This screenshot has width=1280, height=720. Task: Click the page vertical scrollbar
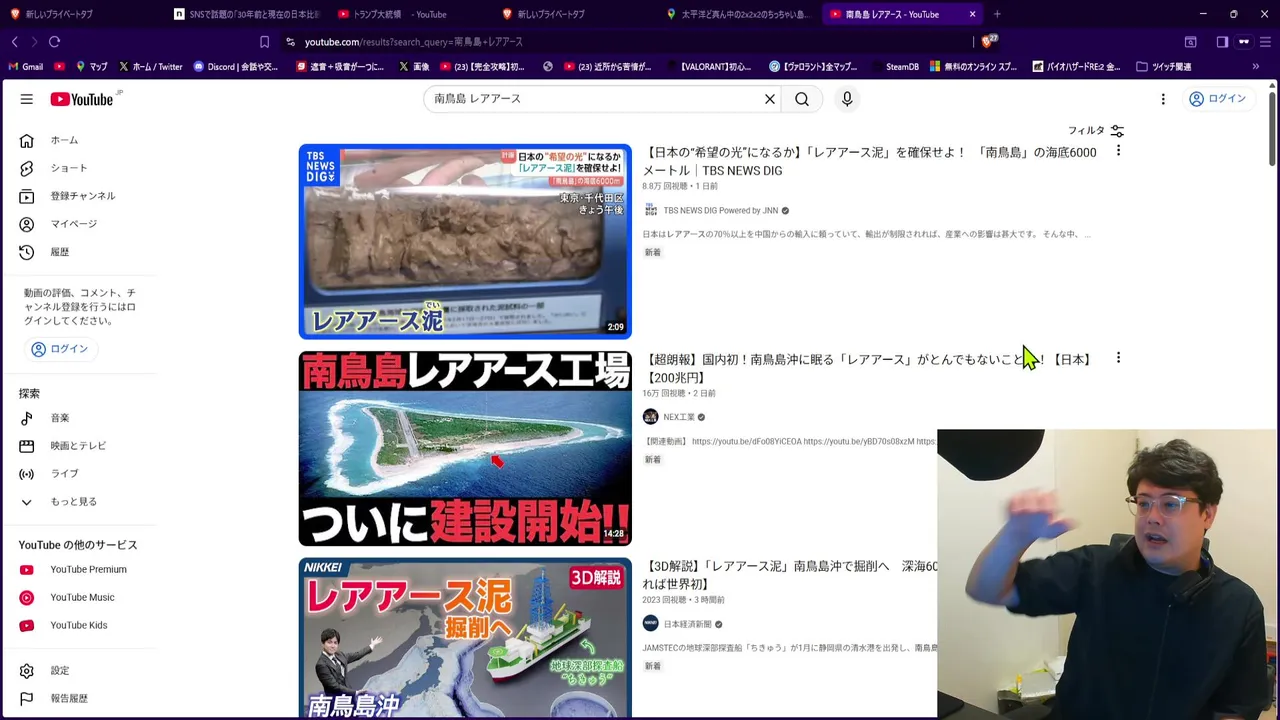[1272, 130]
